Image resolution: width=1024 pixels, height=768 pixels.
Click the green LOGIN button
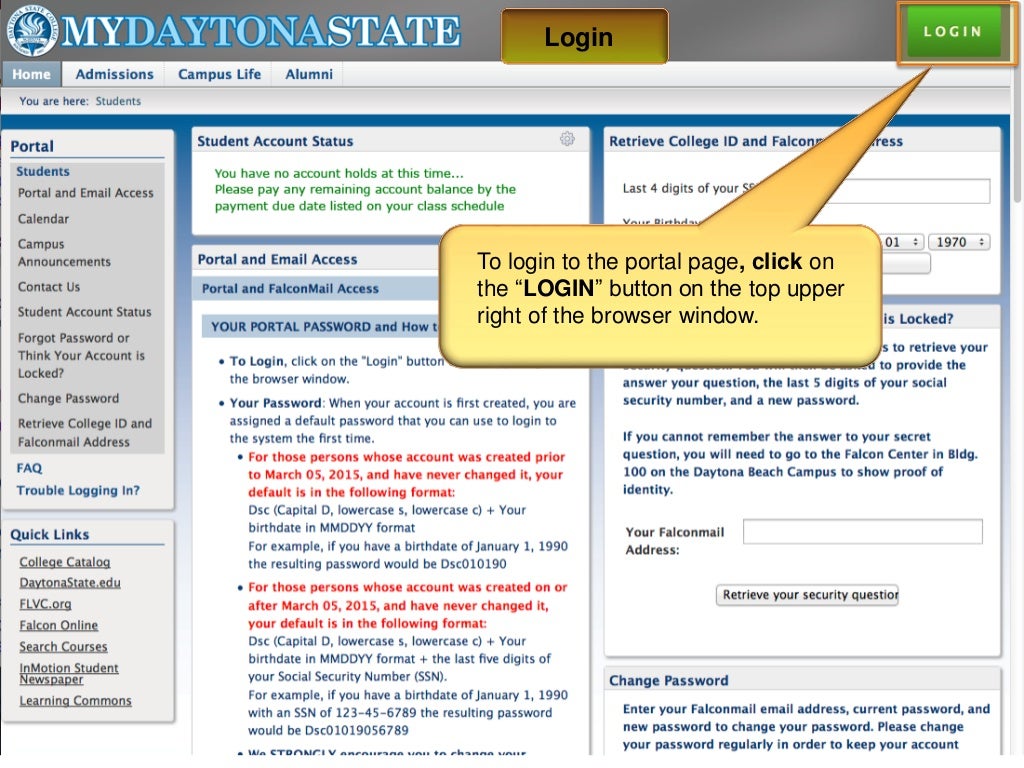click(952, 31)
